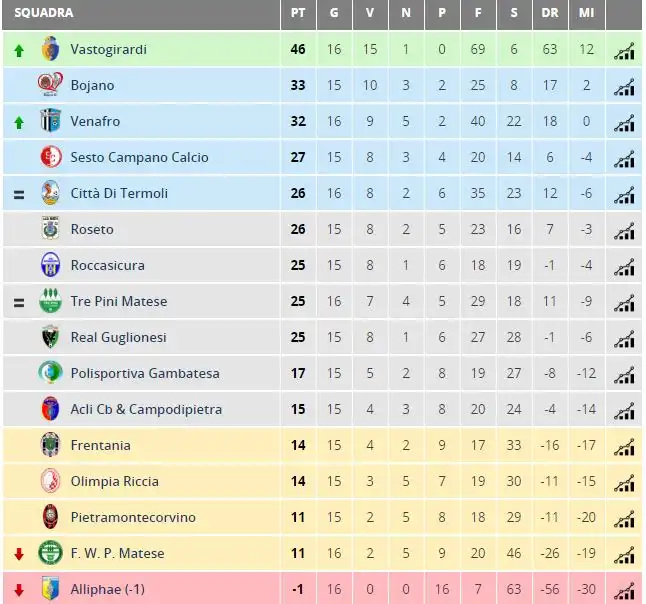Sort the table by PT column header
646x604 pixels.
click(298, 13)
